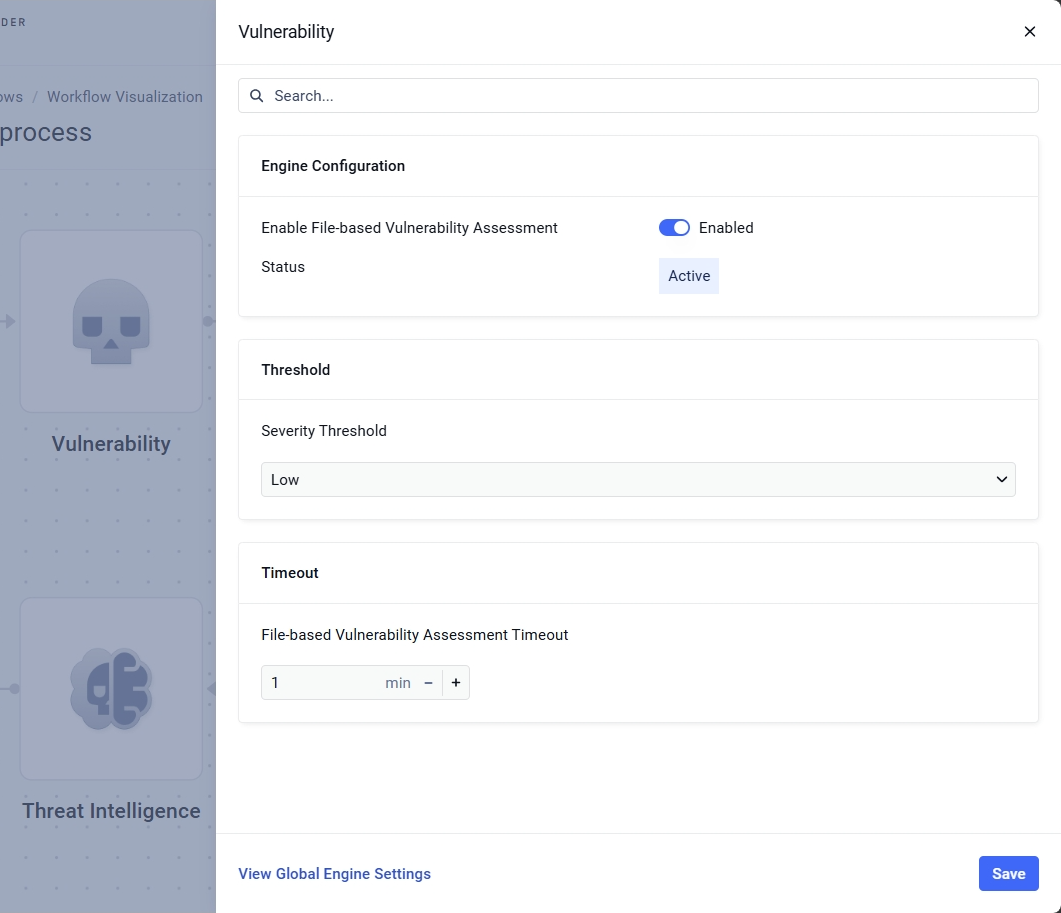Click the timeout value field showing 1
The width and height of the screenshot is (1061, 913).
point(321,683)
